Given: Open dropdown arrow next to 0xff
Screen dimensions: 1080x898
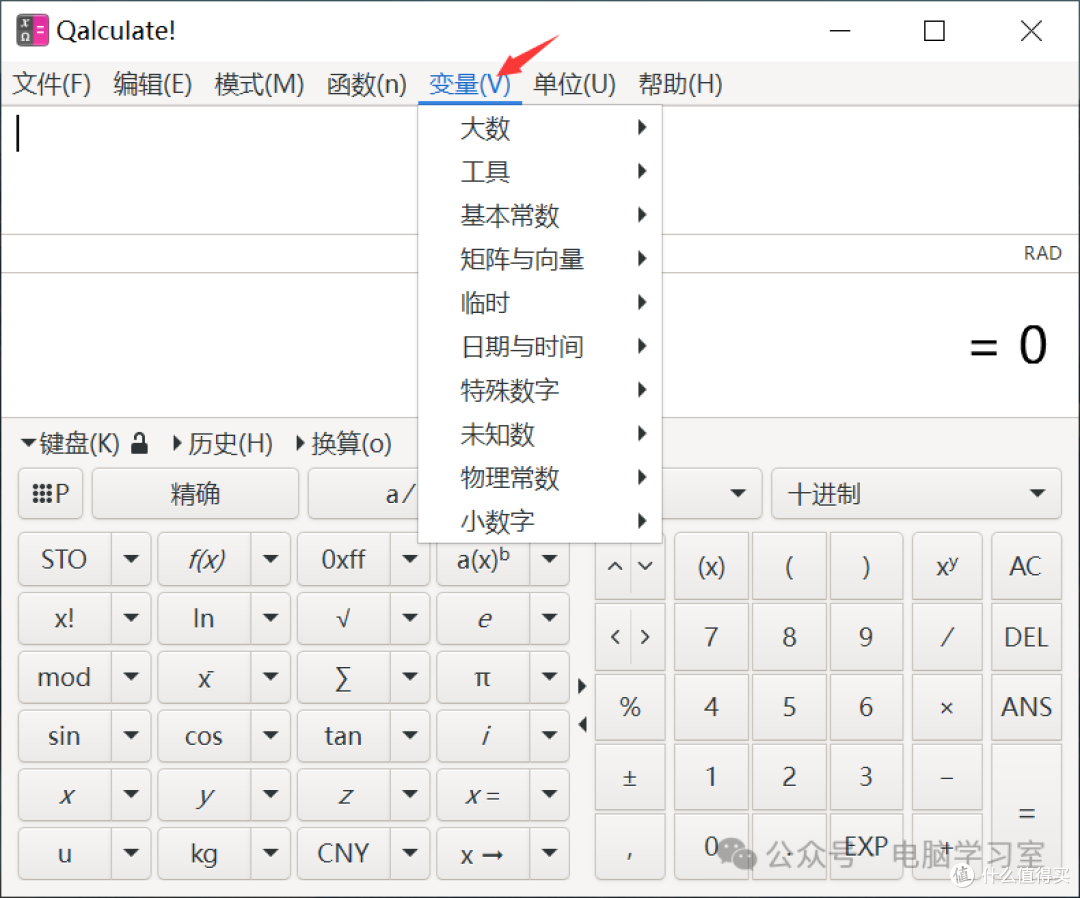Looking at the screenshot, I should (410, 559).
